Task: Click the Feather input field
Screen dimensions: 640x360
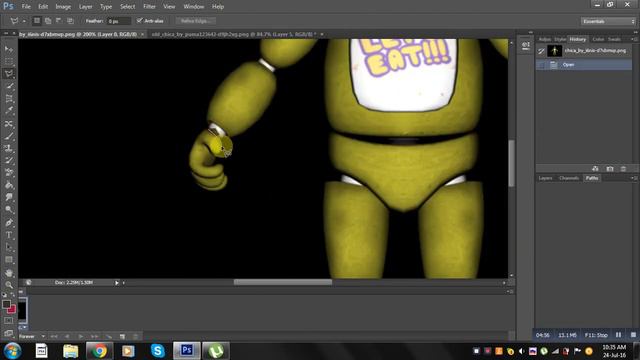Action: [119, 21]
